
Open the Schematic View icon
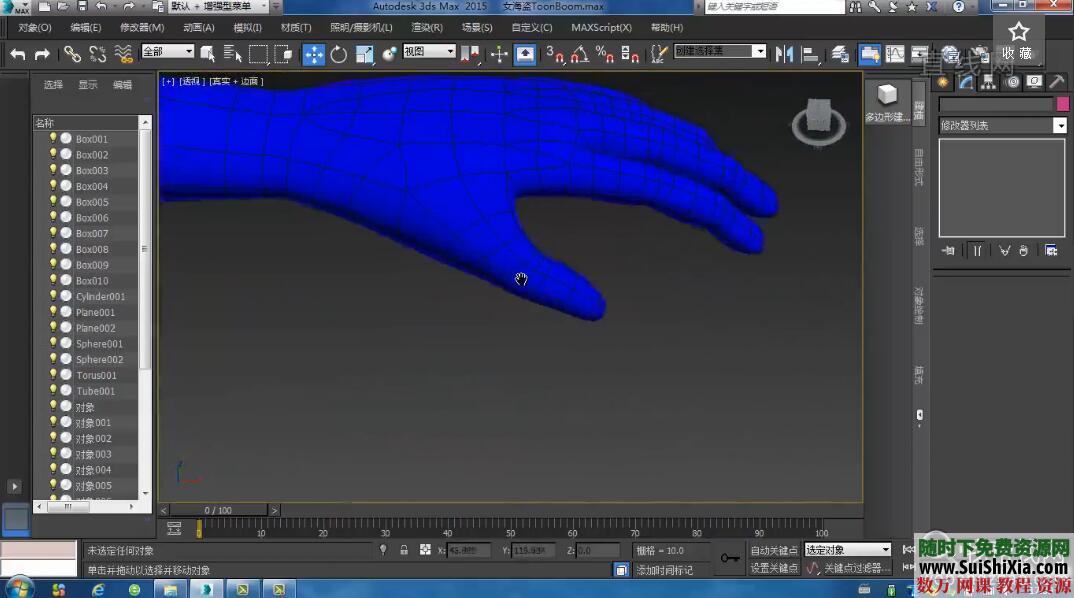click(x=920, y=54)
